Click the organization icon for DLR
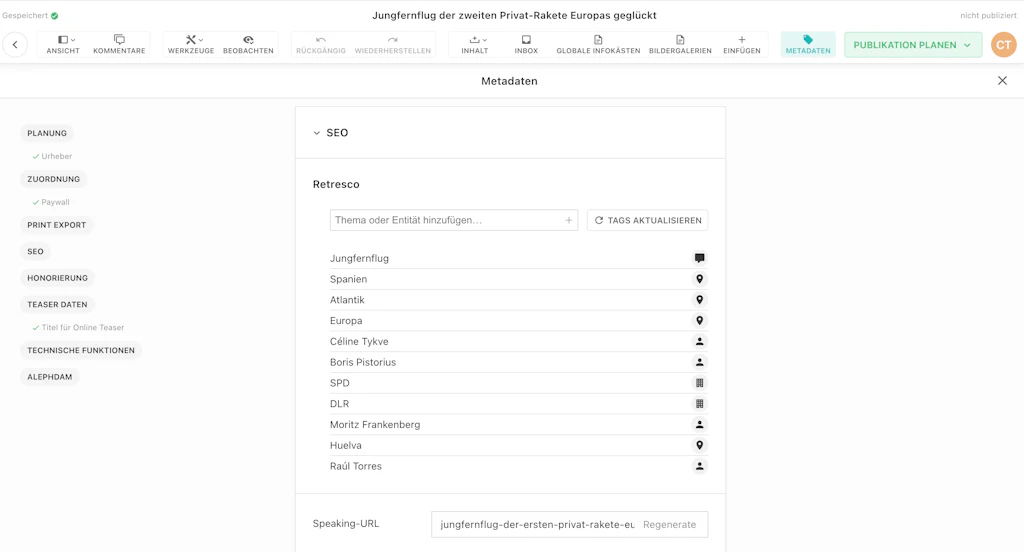1024x552 pixels. click(x=699, y=404)
